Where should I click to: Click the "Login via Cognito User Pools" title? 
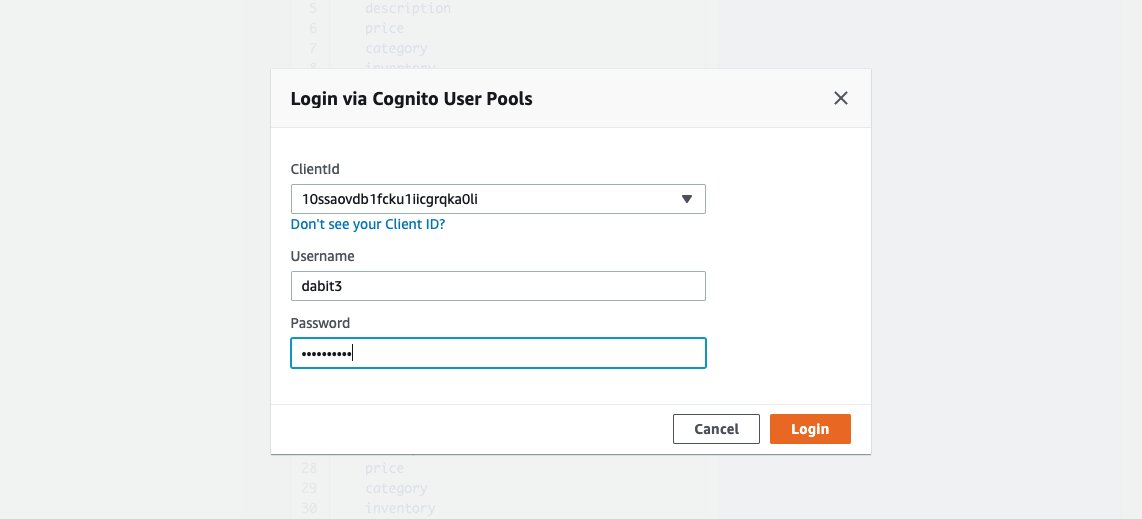click(x=411, y=99)
